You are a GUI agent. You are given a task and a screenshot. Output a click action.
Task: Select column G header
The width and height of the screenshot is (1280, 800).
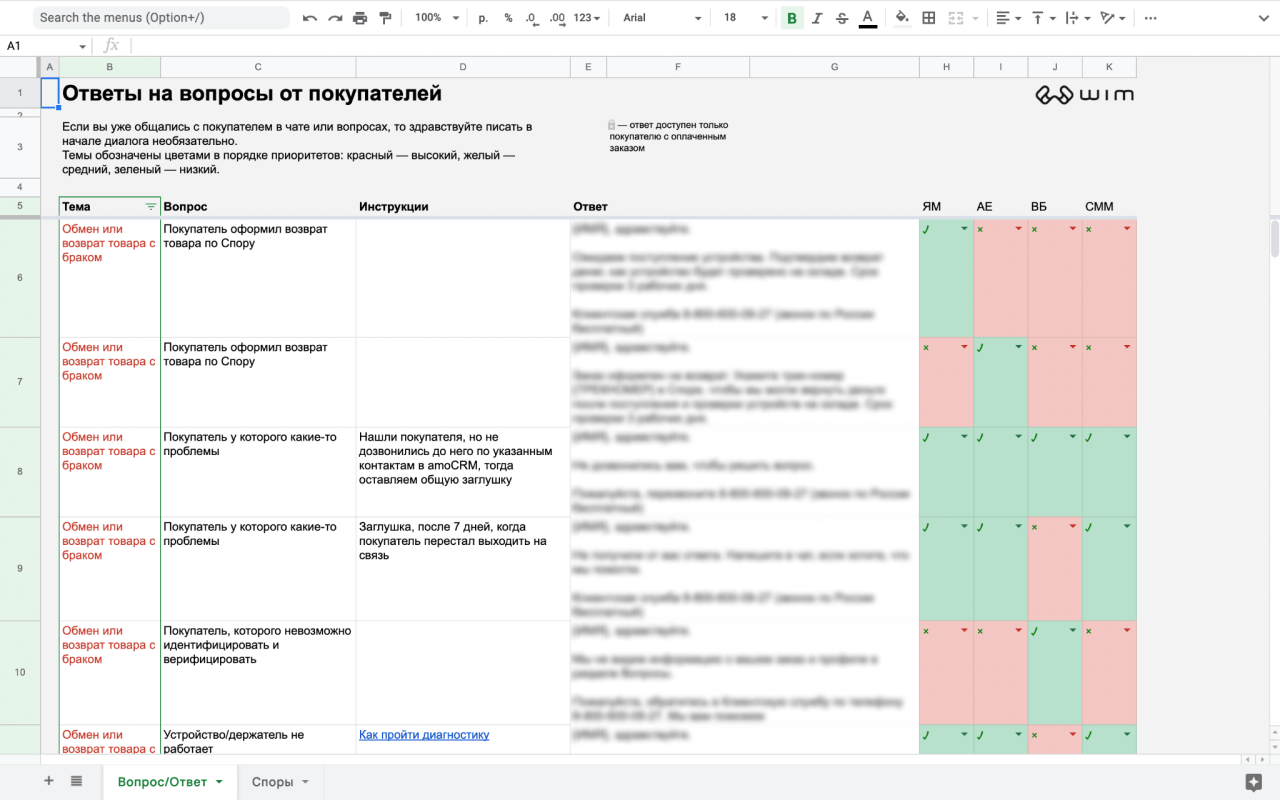coord(834,67)
